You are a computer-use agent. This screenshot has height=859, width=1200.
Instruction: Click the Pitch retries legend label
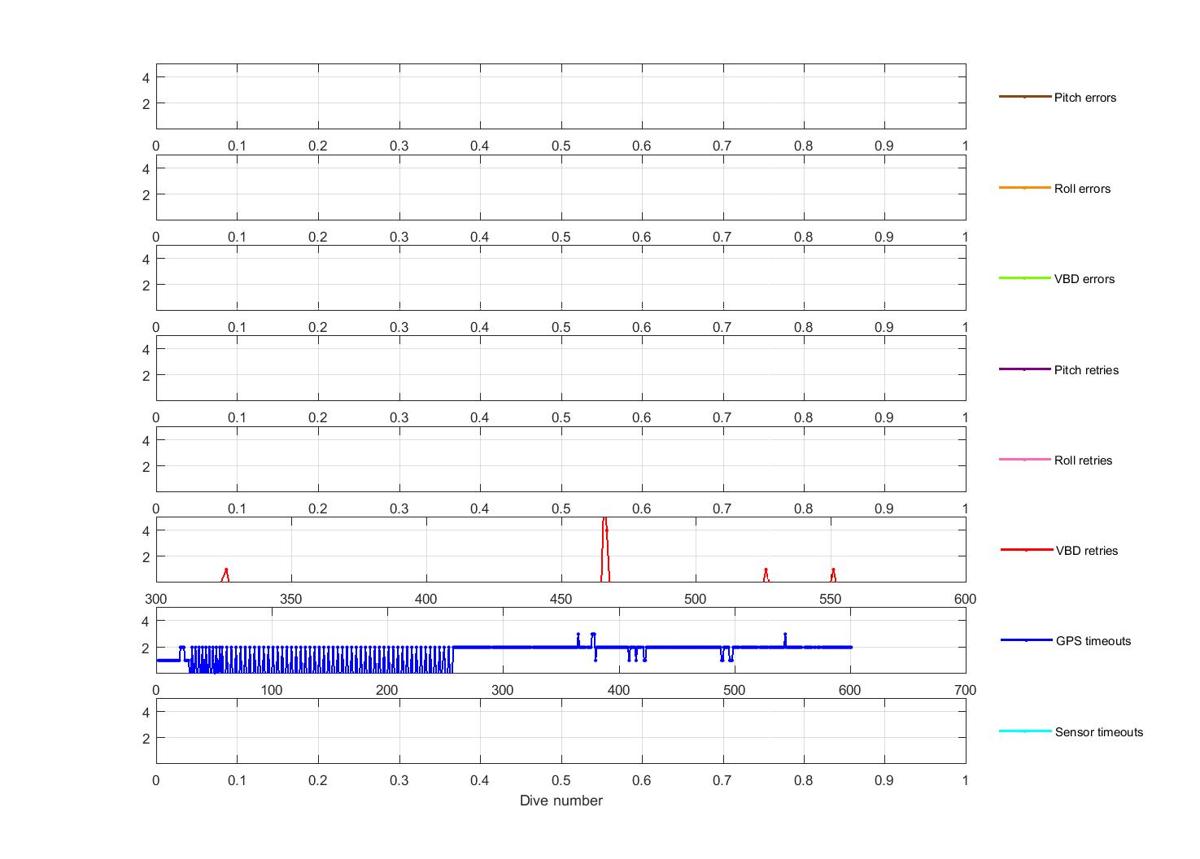coord(1086,370)
